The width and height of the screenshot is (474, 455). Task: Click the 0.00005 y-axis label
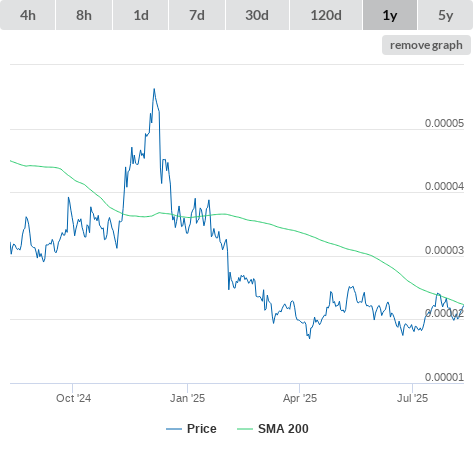click(444, 123)
